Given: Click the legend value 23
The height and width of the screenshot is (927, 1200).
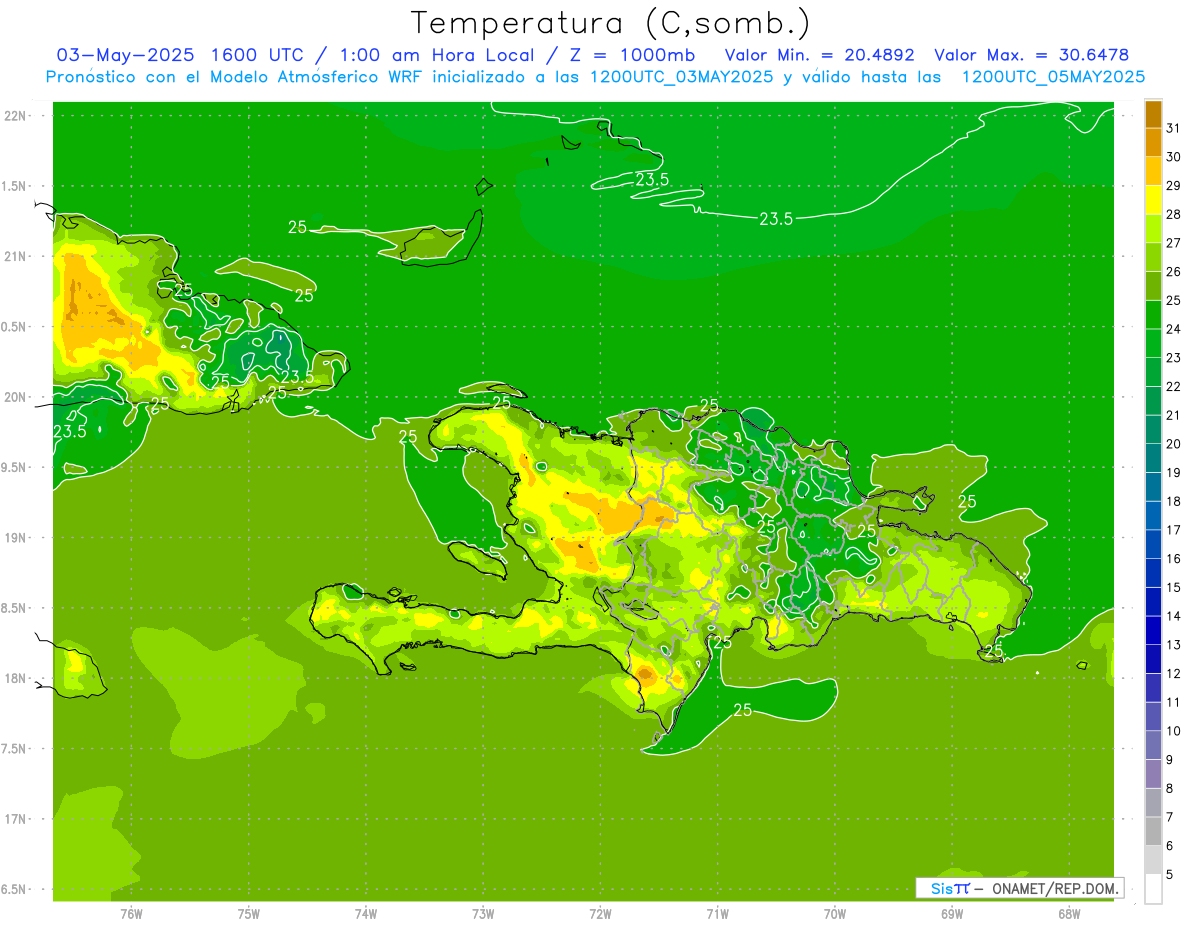Looking at the screenshot, I should (x=1173, y=358).
